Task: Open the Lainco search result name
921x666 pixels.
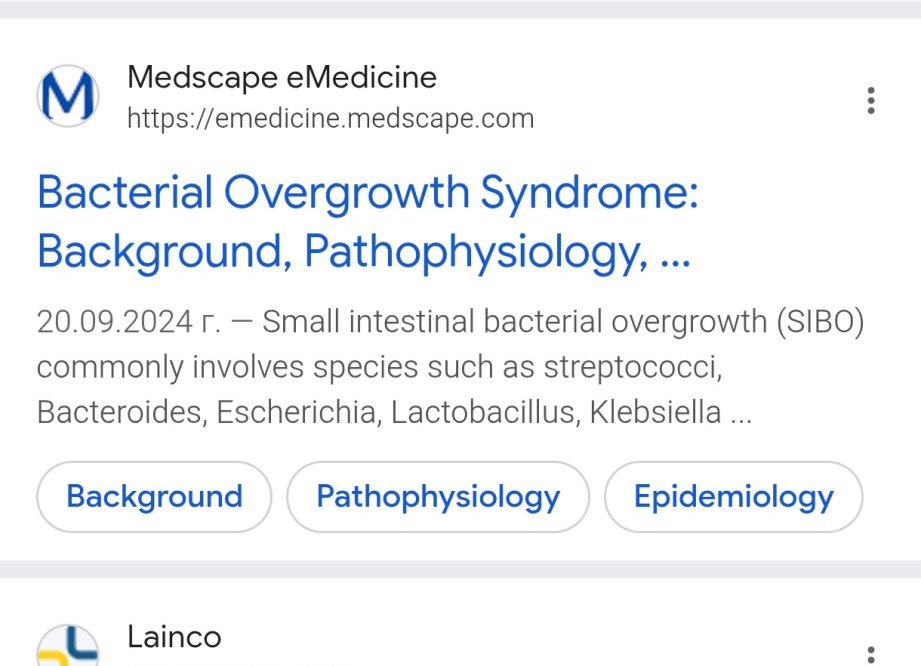Action: coord(174,637)
